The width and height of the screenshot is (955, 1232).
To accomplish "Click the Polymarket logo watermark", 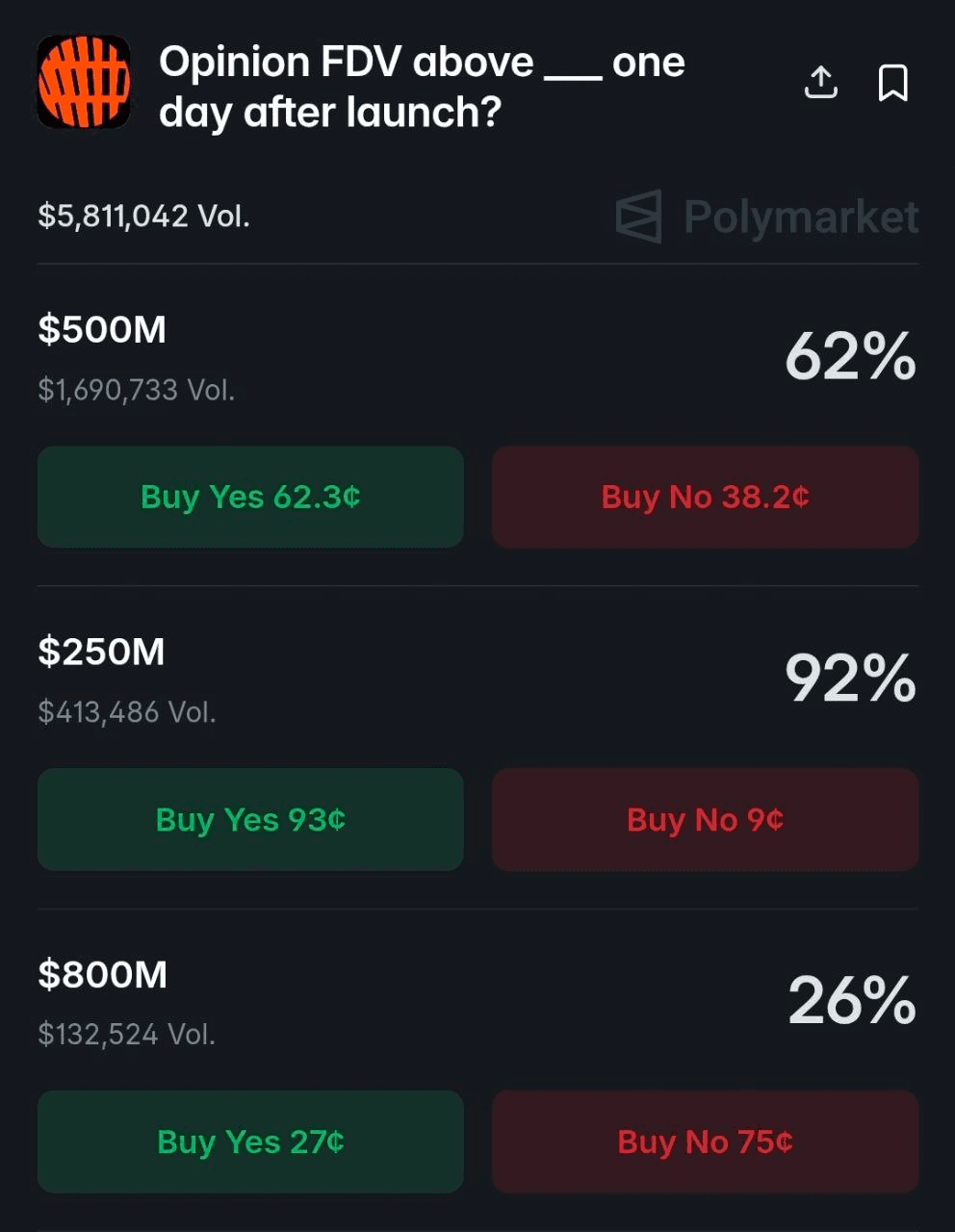I will pyautogui.click(x=767, y=217).
